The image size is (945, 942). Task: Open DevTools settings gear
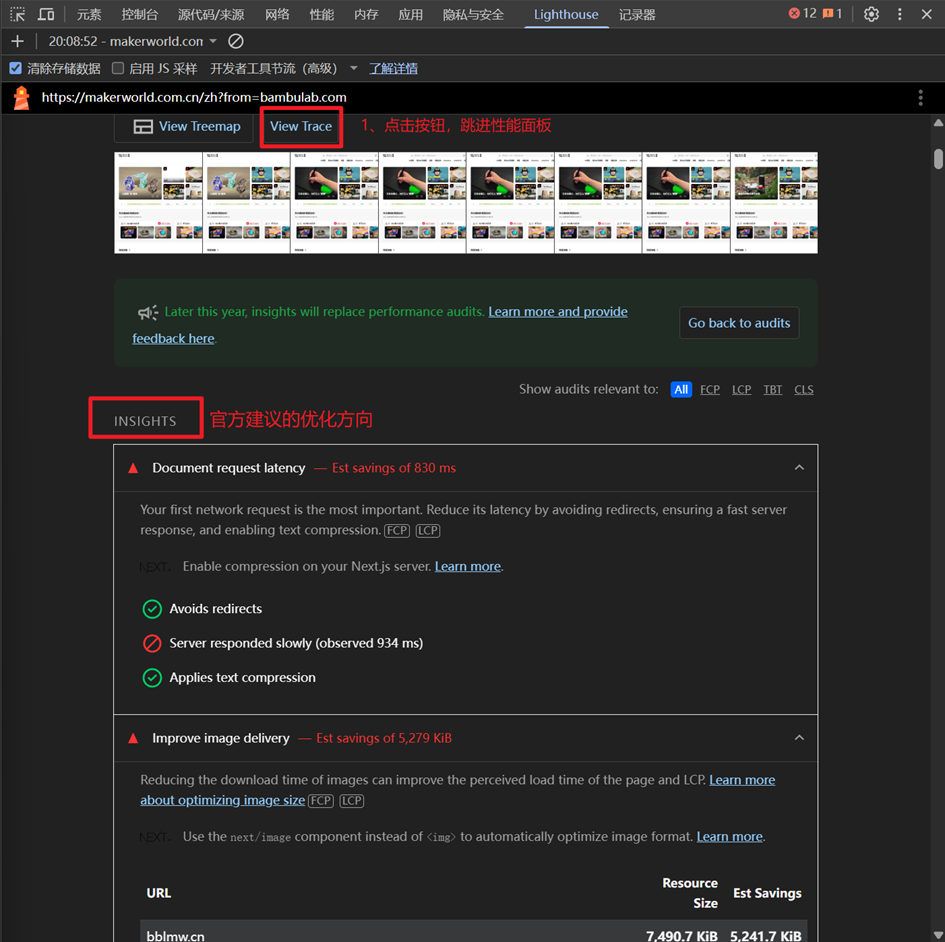(871, 14)
